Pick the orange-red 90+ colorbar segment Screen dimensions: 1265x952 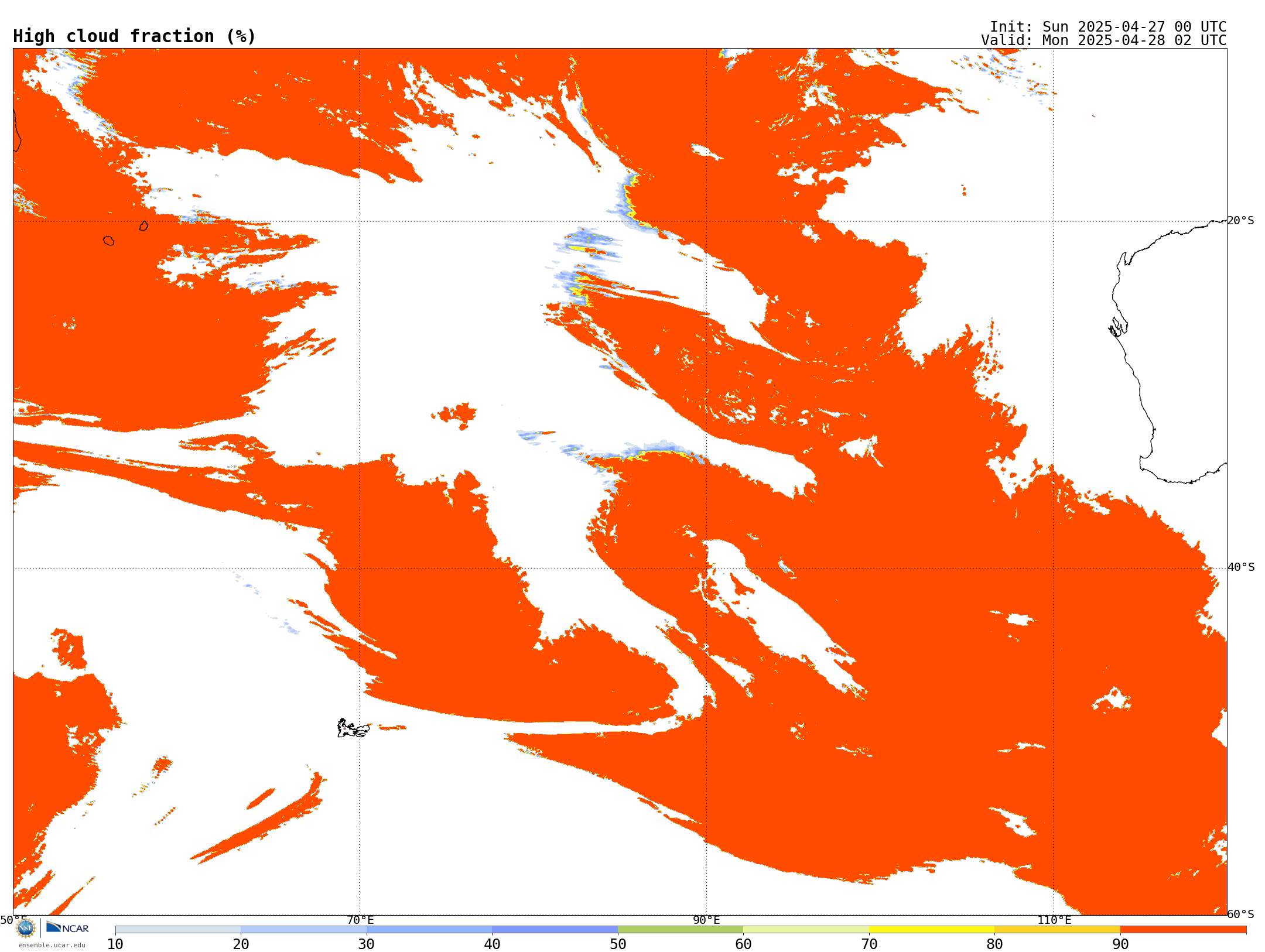pyautogui.click(x=1183, y=929)
